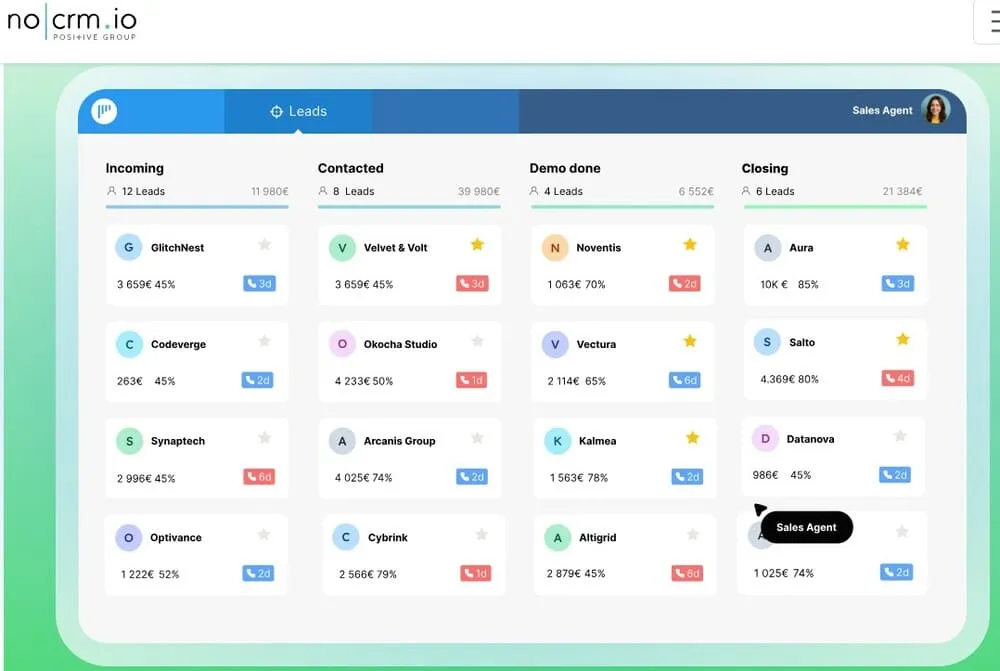Screen dimensions: 1000x671
Task: Click the GlitchNest avatar icon
Action: click(x=128, y=247)
